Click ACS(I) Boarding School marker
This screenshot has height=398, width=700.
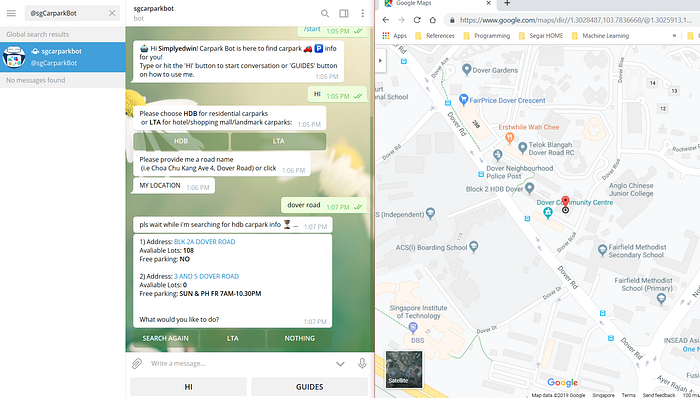point(474,246)
